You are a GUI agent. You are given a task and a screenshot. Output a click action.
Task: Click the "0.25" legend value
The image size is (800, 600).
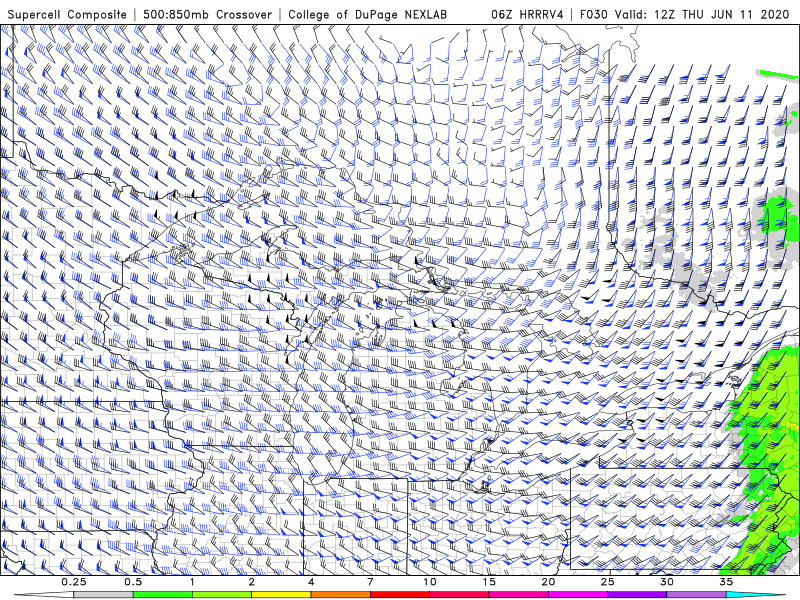click(x=74, y=582)
